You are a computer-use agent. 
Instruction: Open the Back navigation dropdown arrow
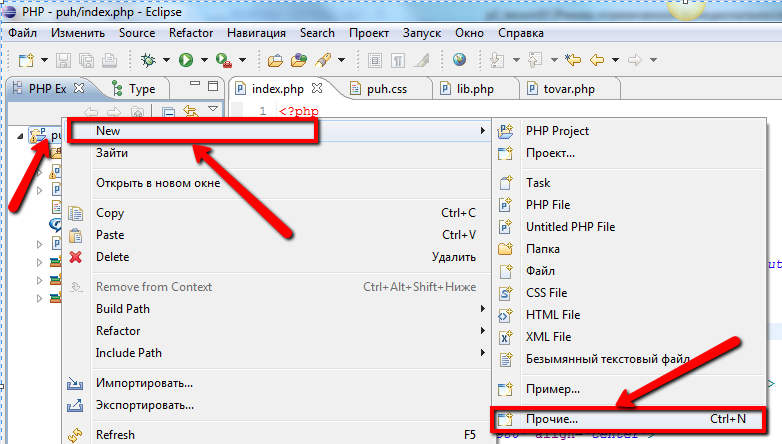pos(615,60)
